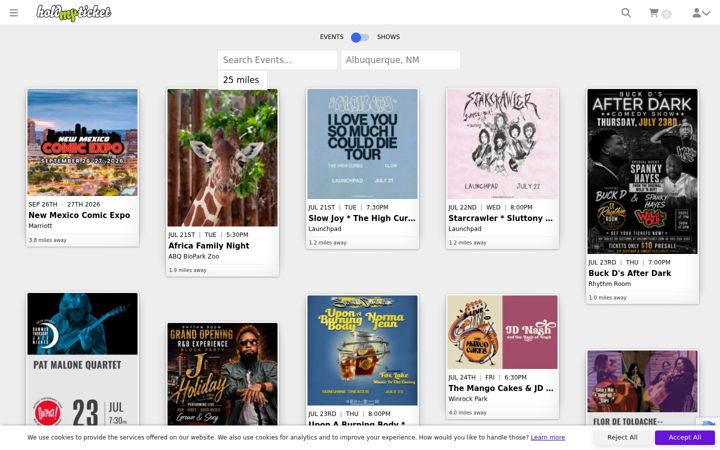Click the 3.8 miles away text
Viewport: 720px width, 450px height.
coord(48,240)
